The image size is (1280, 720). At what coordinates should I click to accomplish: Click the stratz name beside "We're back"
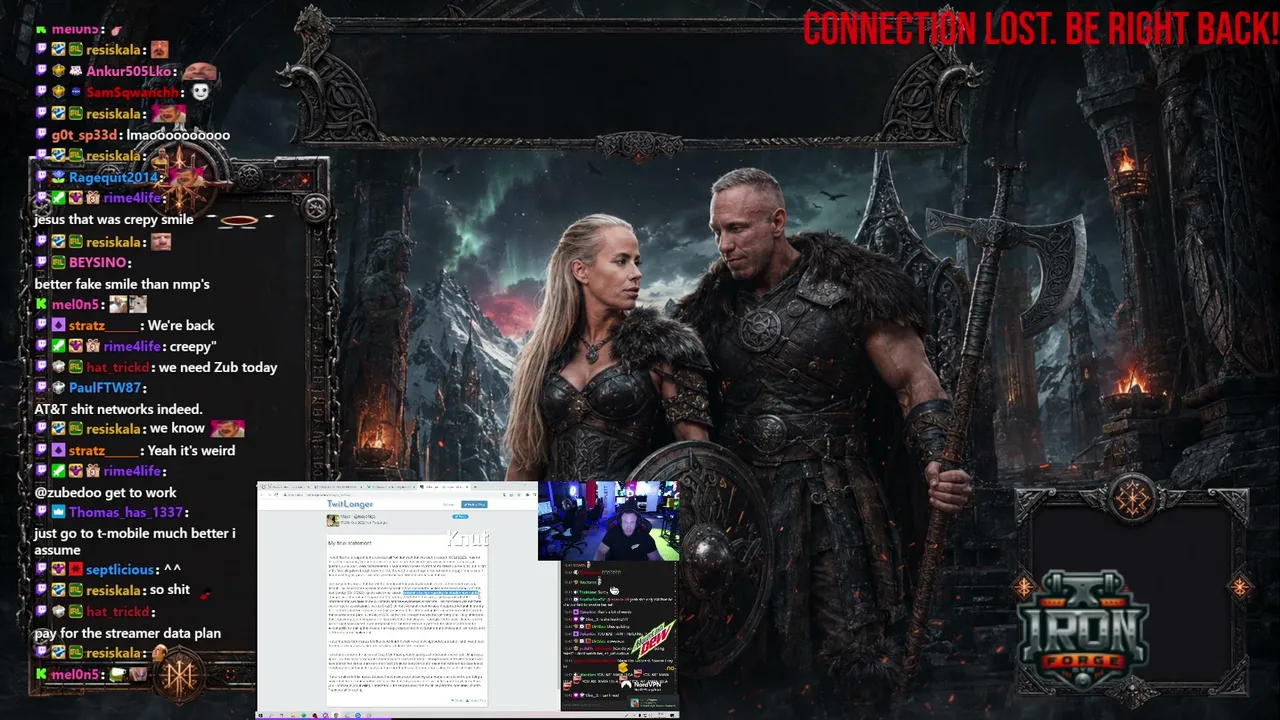(102, 325)
